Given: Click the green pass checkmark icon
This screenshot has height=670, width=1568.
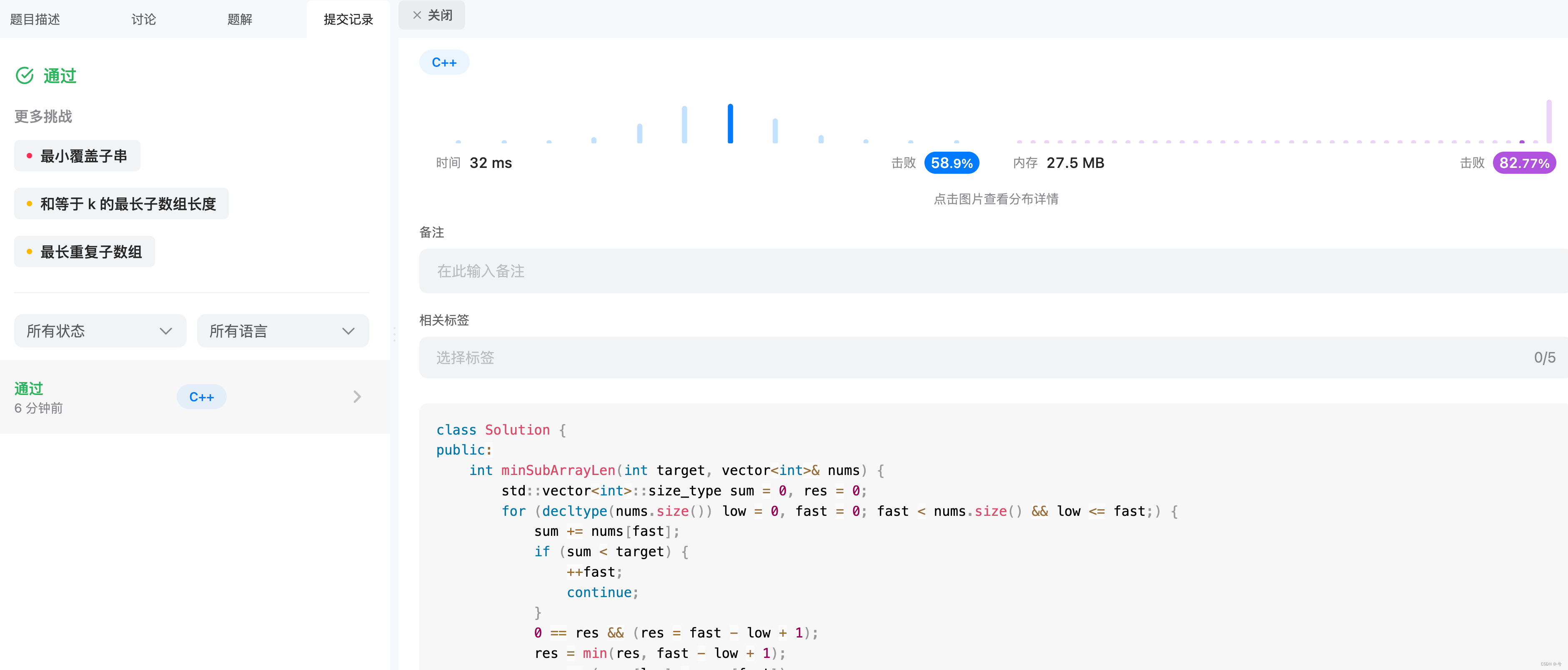Looking at the screenshot, I should [24, 75].
